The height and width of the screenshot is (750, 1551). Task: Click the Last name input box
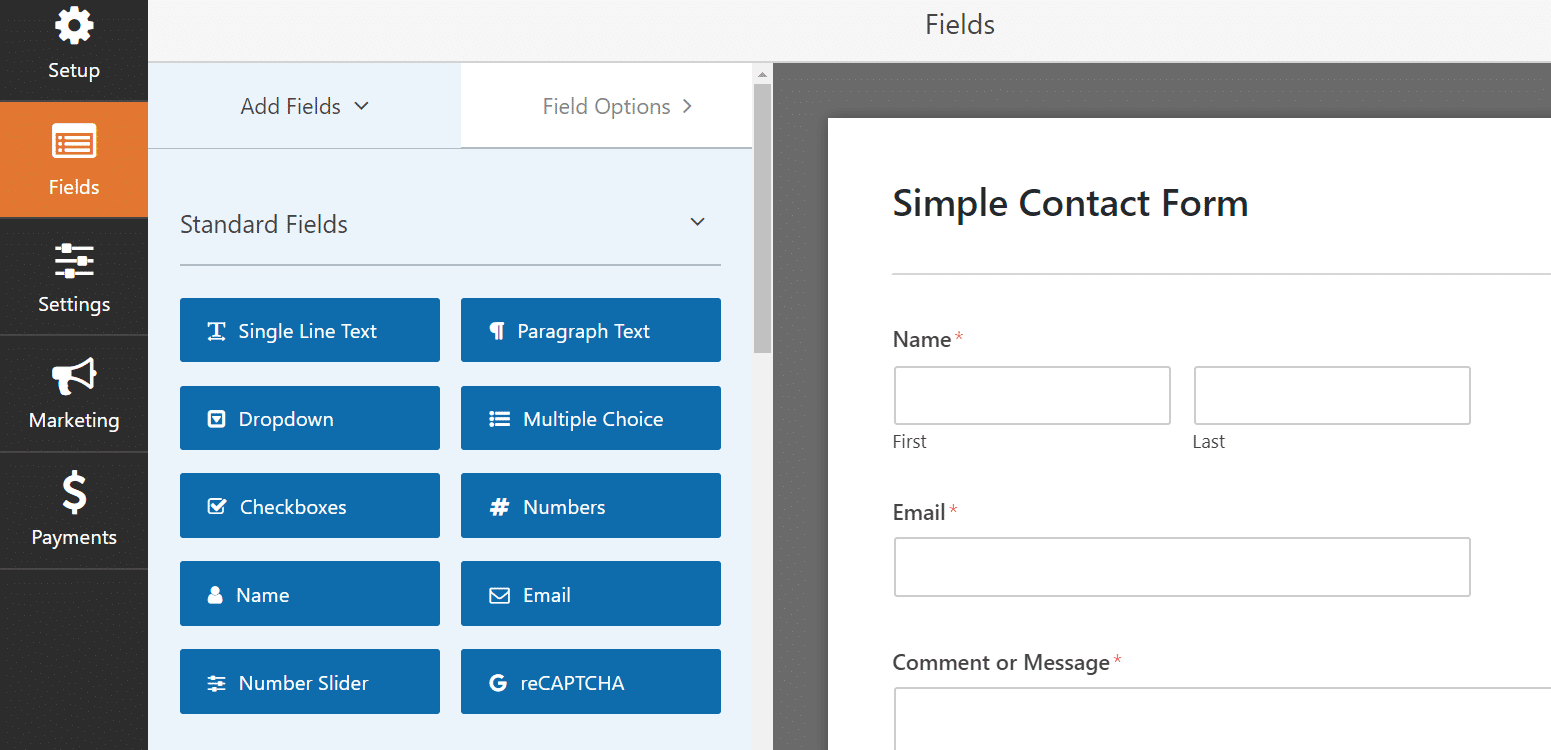1332,395
